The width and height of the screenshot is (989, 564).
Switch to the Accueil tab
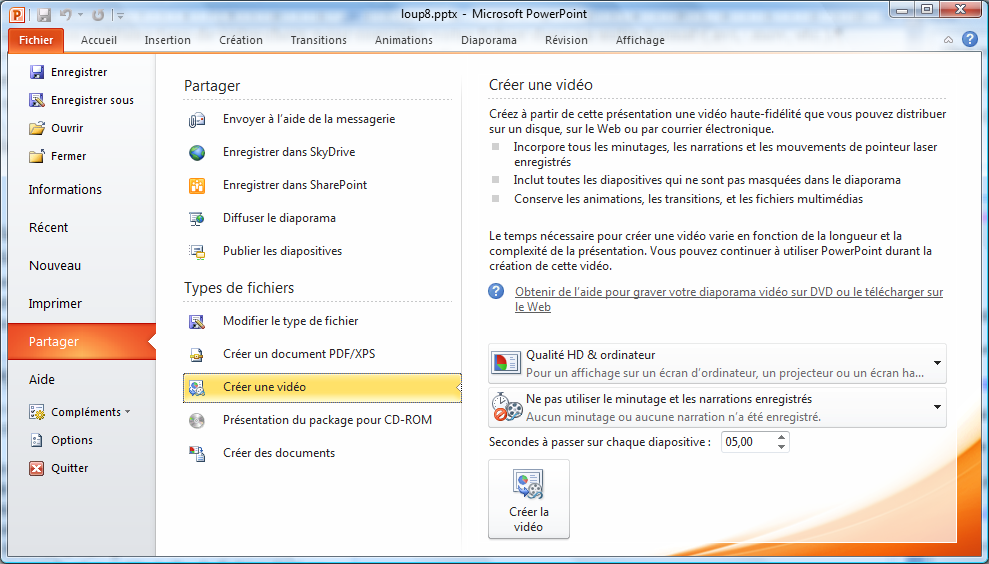[98, 40]
